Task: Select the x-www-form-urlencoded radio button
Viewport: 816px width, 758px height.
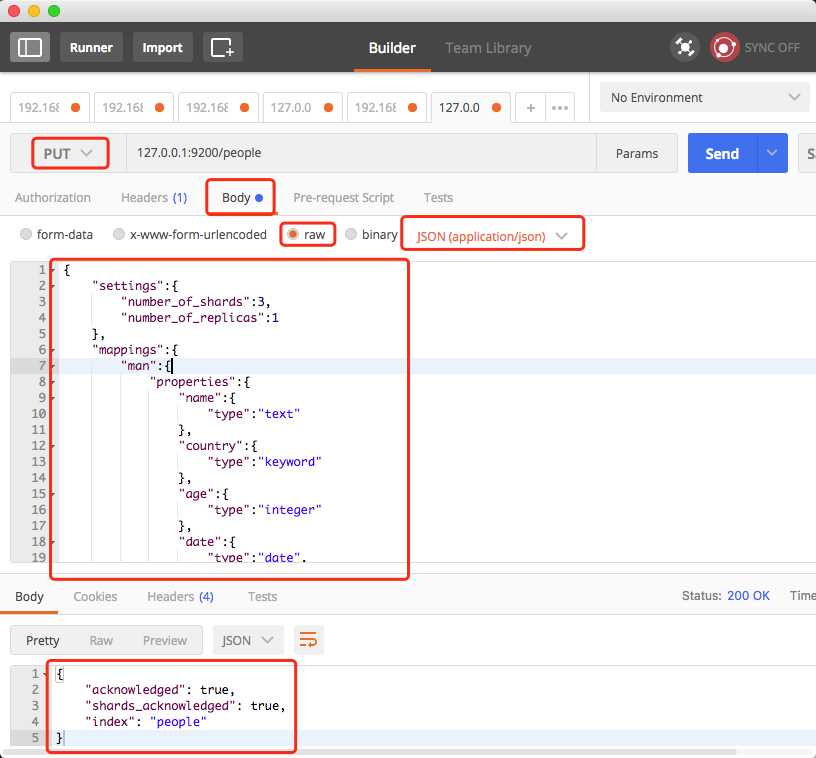Action: [119, 234]
